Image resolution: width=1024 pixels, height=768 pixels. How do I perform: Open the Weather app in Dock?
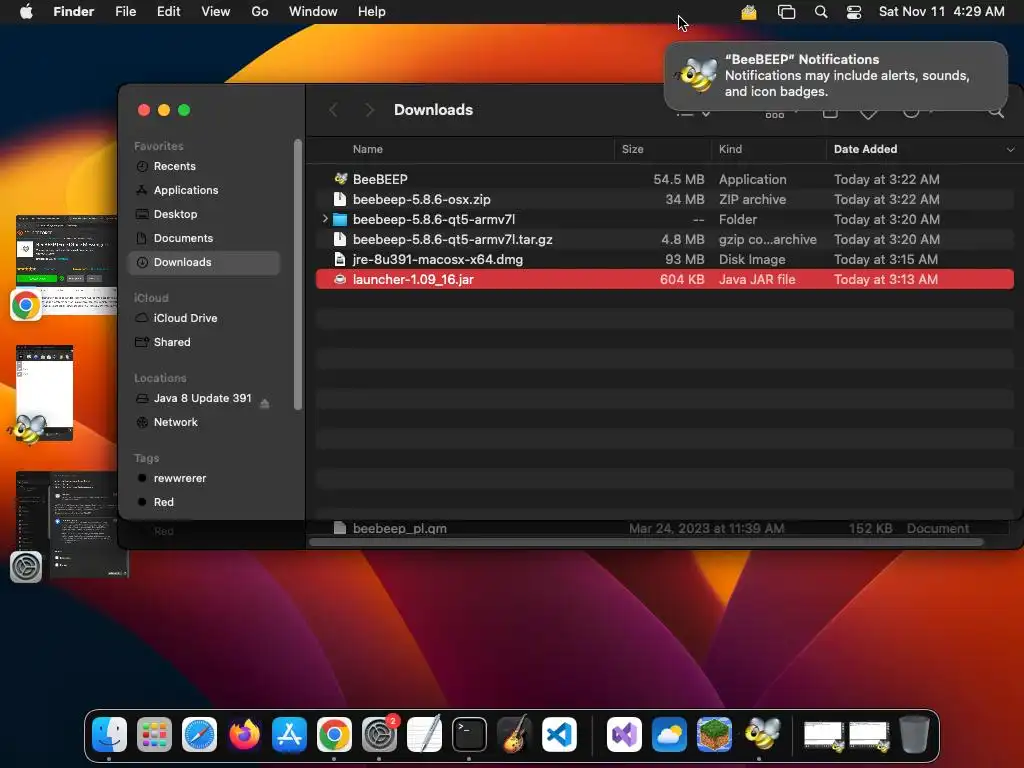(669, 735)
